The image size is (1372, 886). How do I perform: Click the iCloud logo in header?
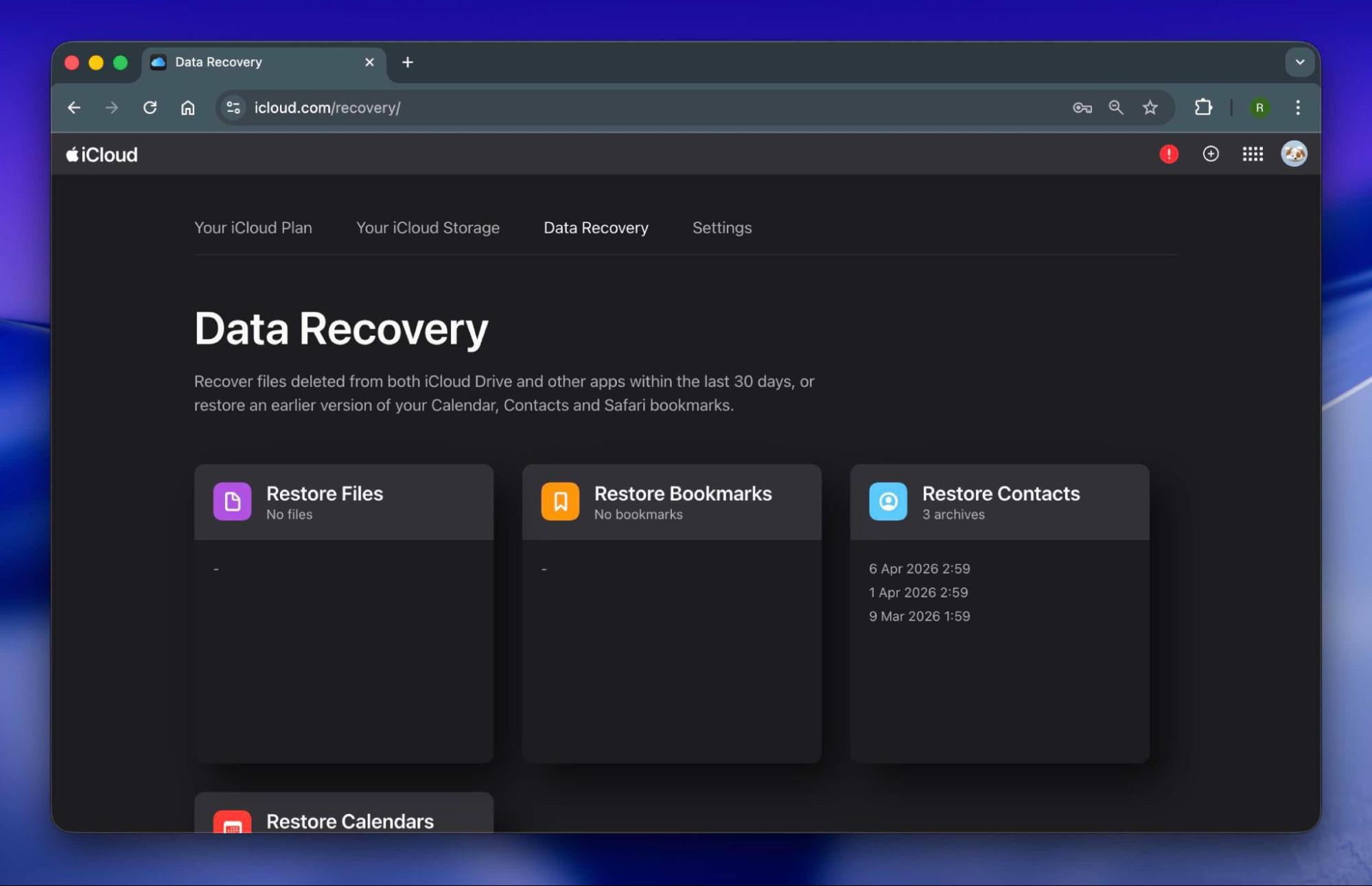pyautogui.click(x=102, y=154)
